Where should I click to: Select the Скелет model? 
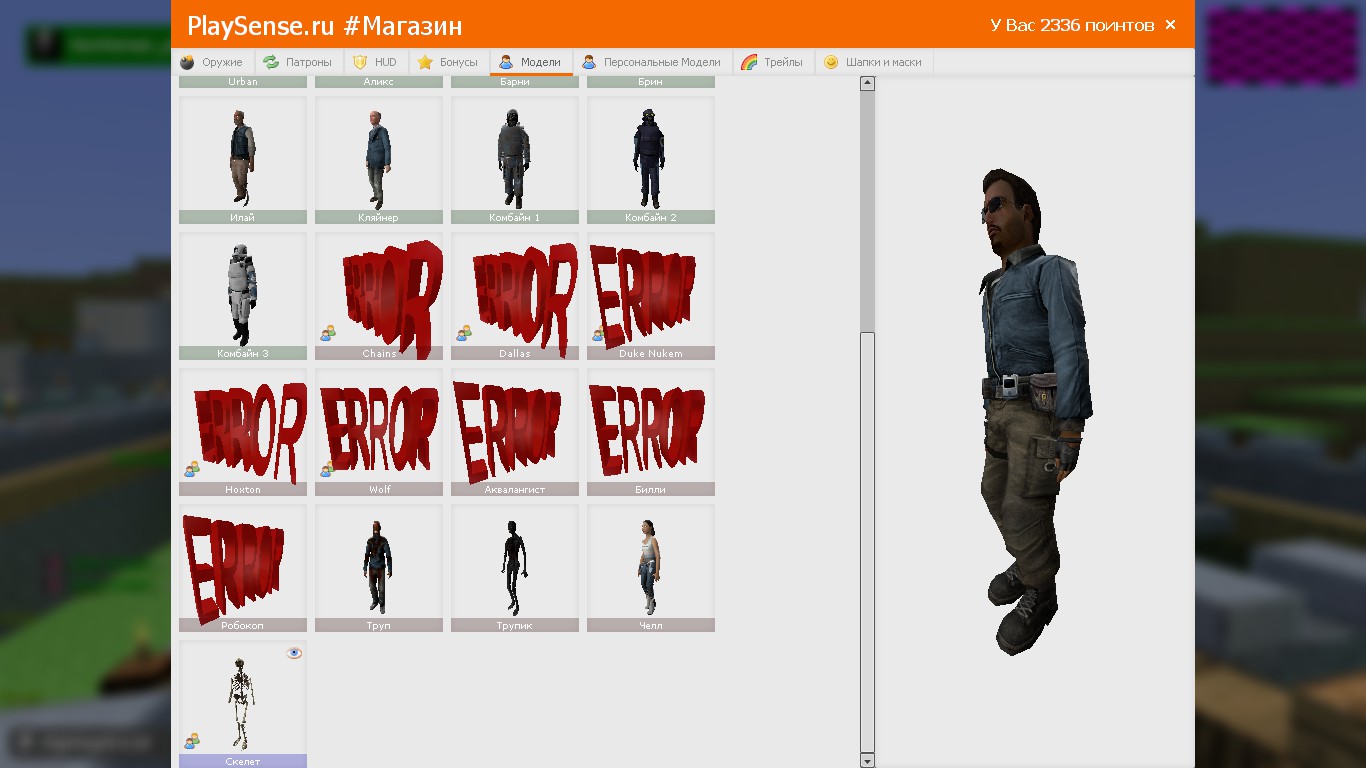click(x=243, y=704)
